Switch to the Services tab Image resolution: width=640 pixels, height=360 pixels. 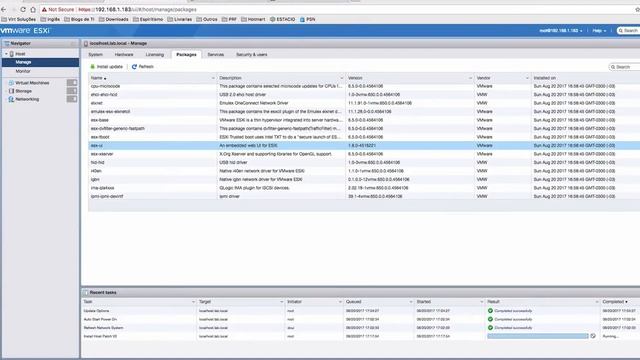216,54
